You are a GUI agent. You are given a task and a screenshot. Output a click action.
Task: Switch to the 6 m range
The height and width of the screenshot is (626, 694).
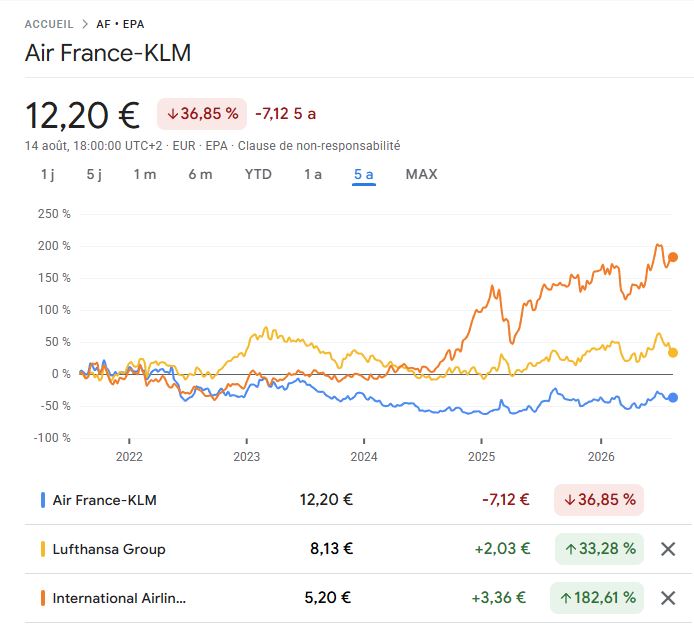pos(200,174)
